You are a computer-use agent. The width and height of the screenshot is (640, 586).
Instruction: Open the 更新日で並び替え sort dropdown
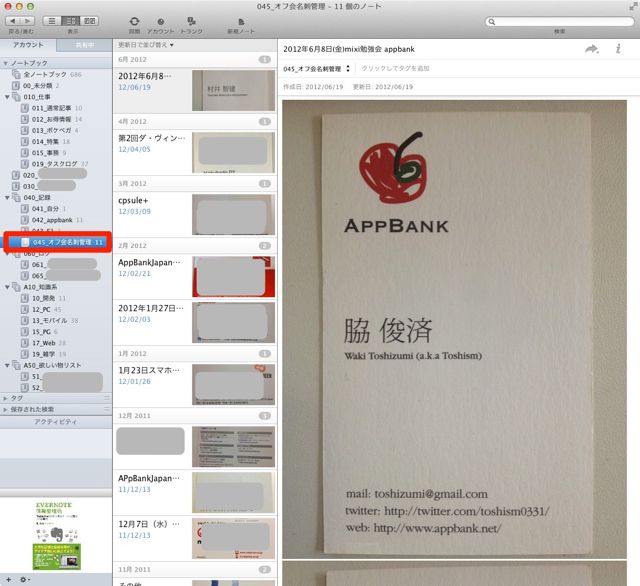coord(146,45)
